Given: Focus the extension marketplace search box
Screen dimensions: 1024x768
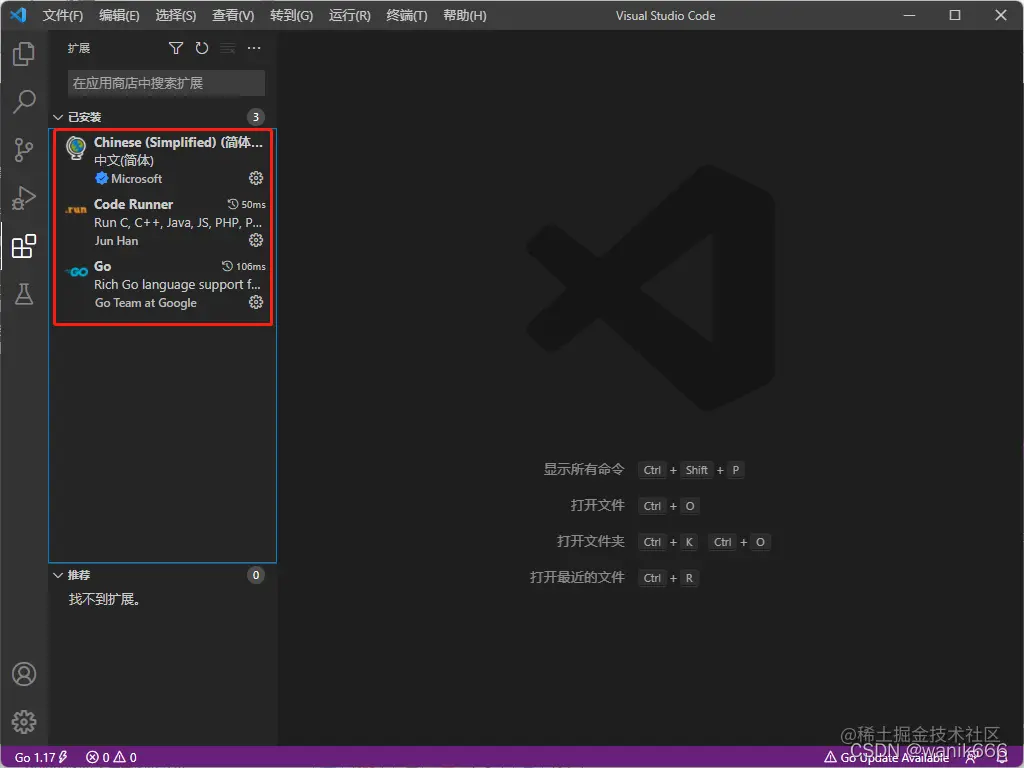Looking at the screenshot, I should tap(167, 84).
